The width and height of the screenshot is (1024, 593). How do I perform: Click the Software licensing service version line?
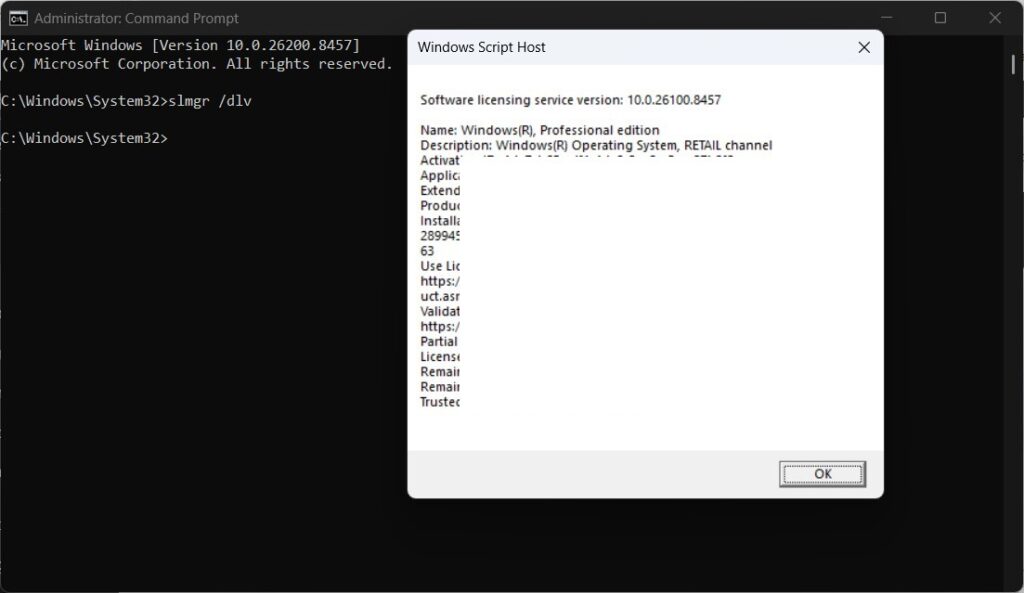571,100
